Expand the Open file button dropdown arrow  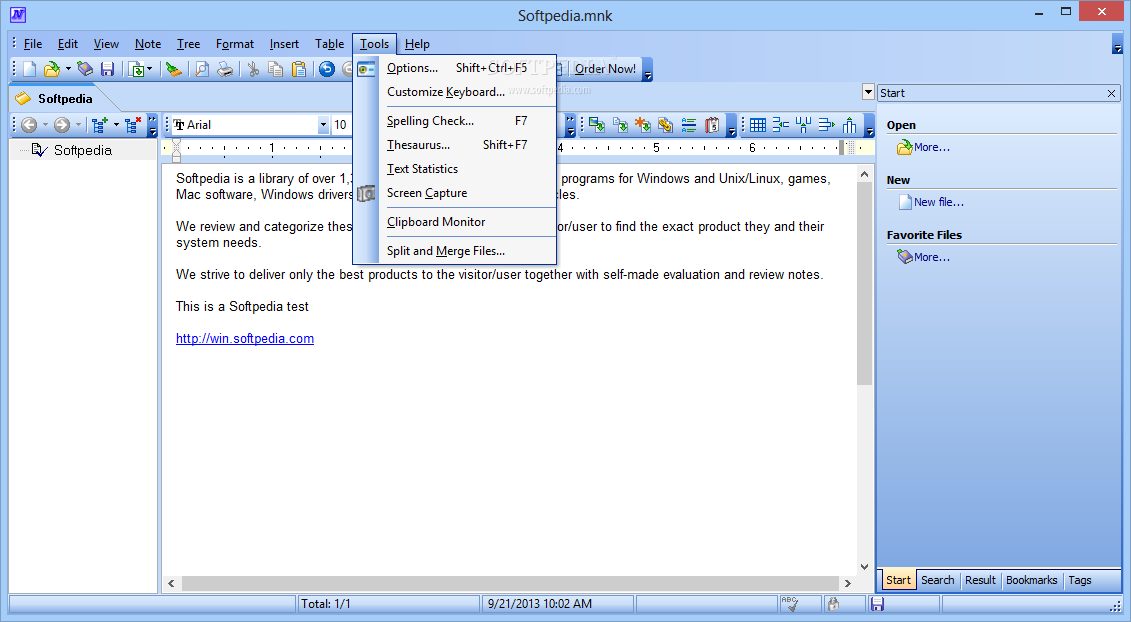(x=69, y=69)
